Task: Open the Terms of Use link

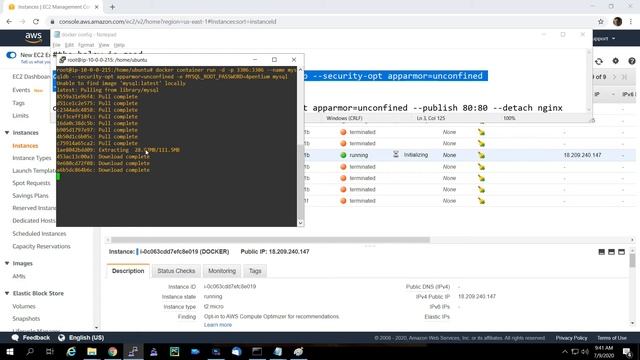Action: point(612,338)
